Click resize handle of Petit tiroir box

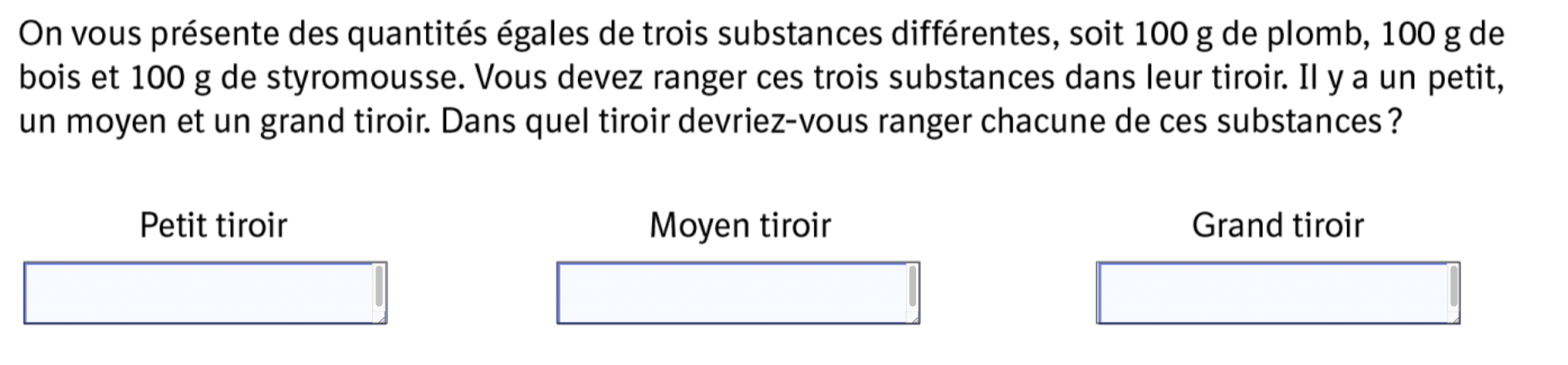382,319
